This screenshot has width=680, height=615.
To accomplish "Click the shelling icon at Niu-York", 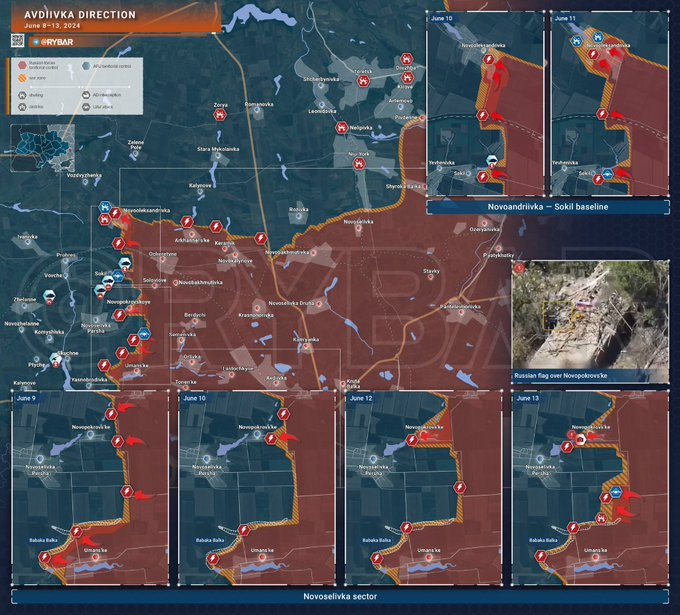I will 359,166.
